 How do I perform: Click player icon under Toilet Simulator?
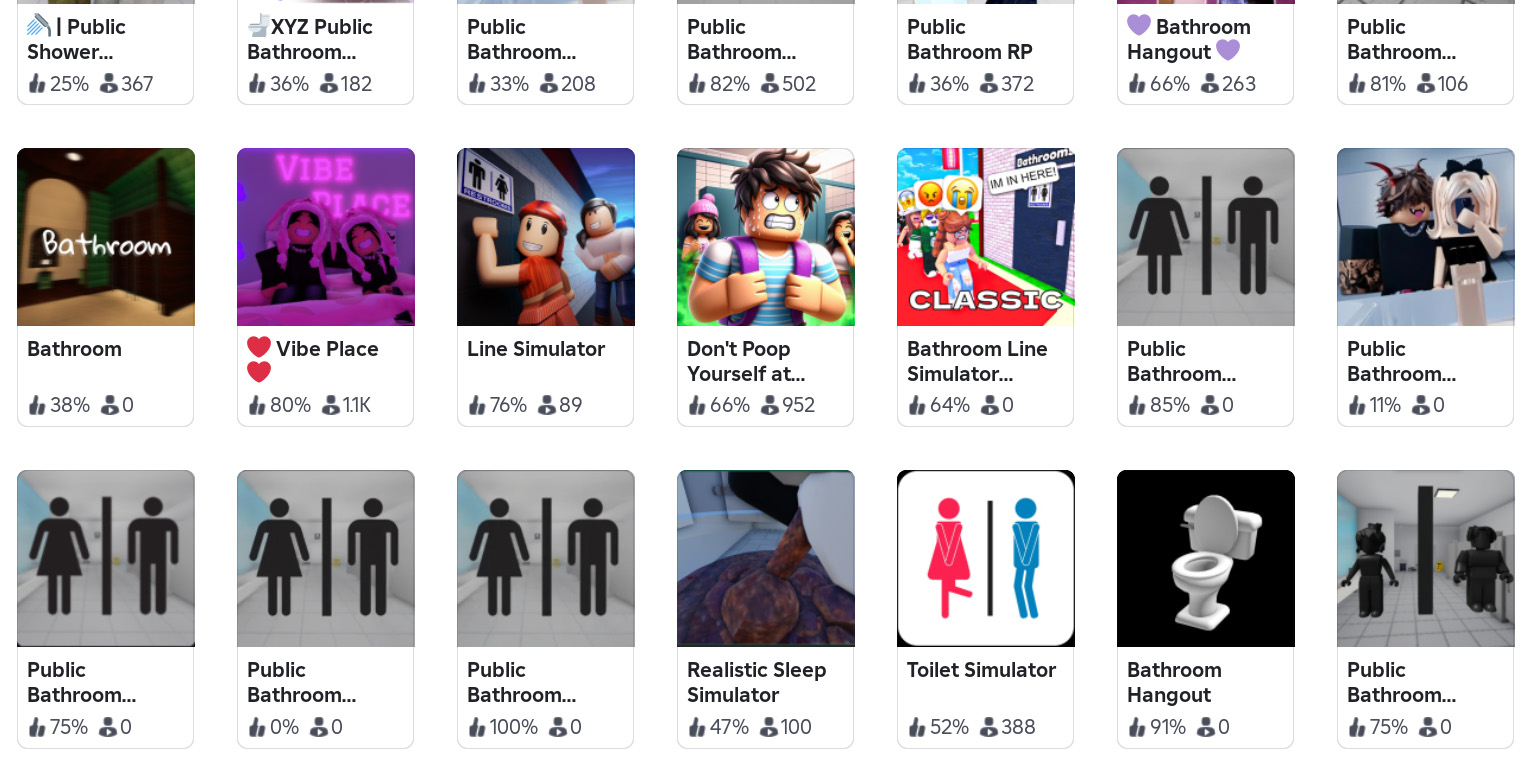(988, 727)
